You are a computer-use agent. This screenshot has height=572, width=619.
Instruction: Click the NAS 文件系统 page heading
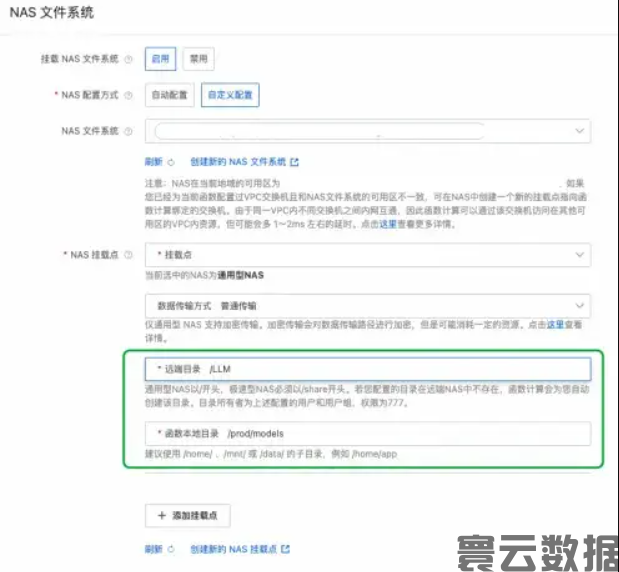point(52,13)
